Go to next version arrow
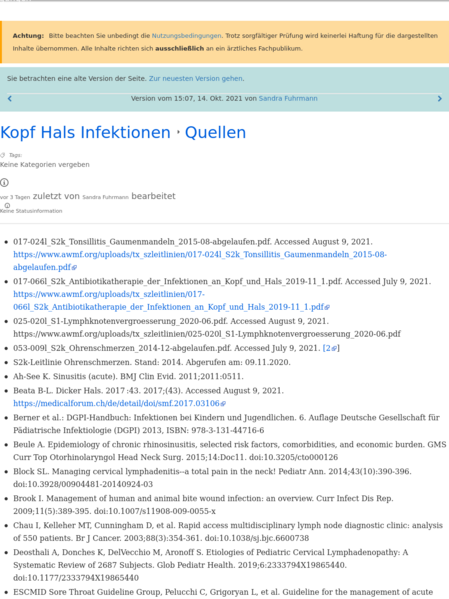 tap(439, 99)
